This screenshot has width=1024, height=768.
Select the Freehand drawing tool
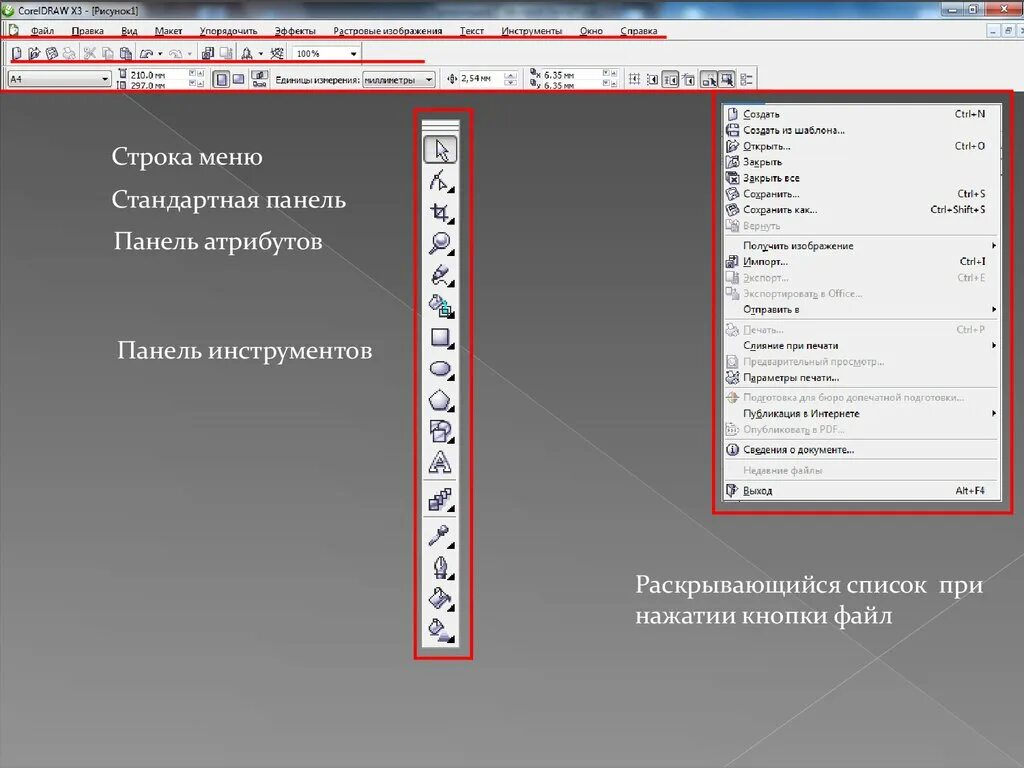(x=441, y=275)
